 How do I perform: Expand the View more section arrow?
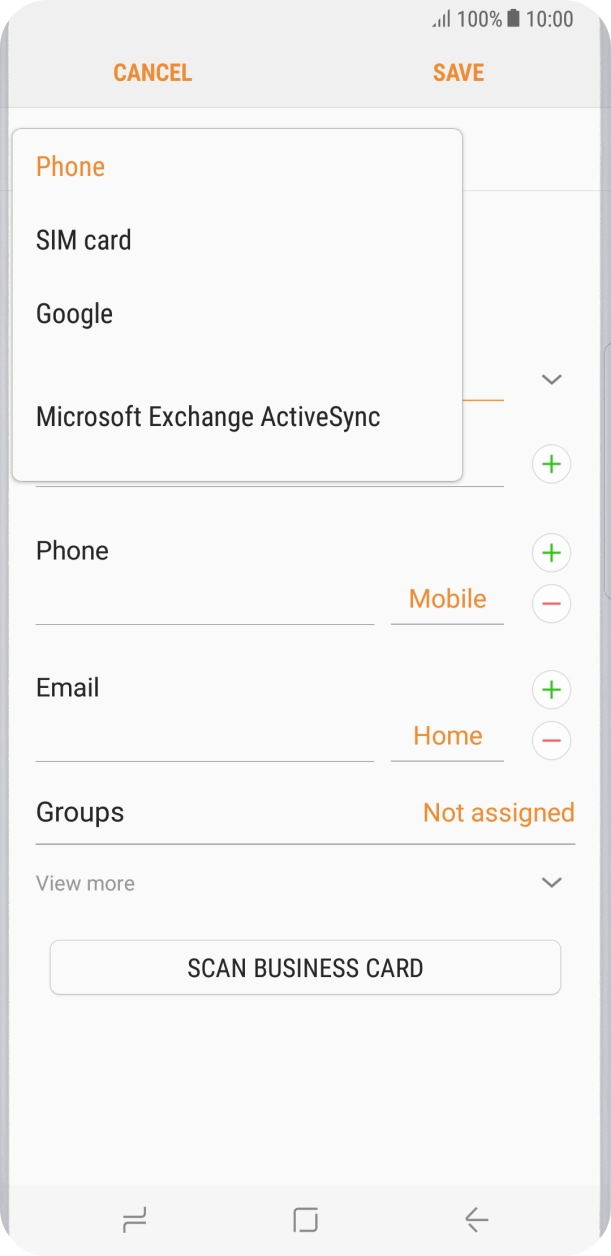coord(551,883)
